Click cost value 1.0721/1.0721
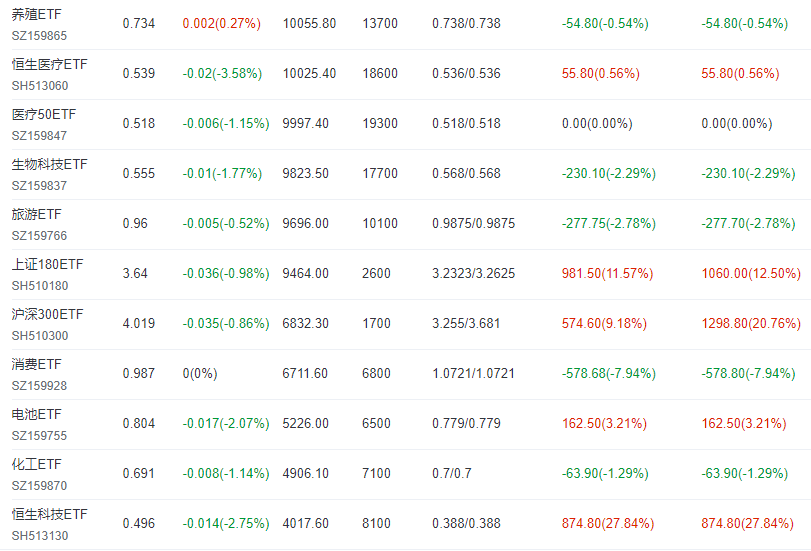Screen dimensions: 811x551 [x=474, y=374]
